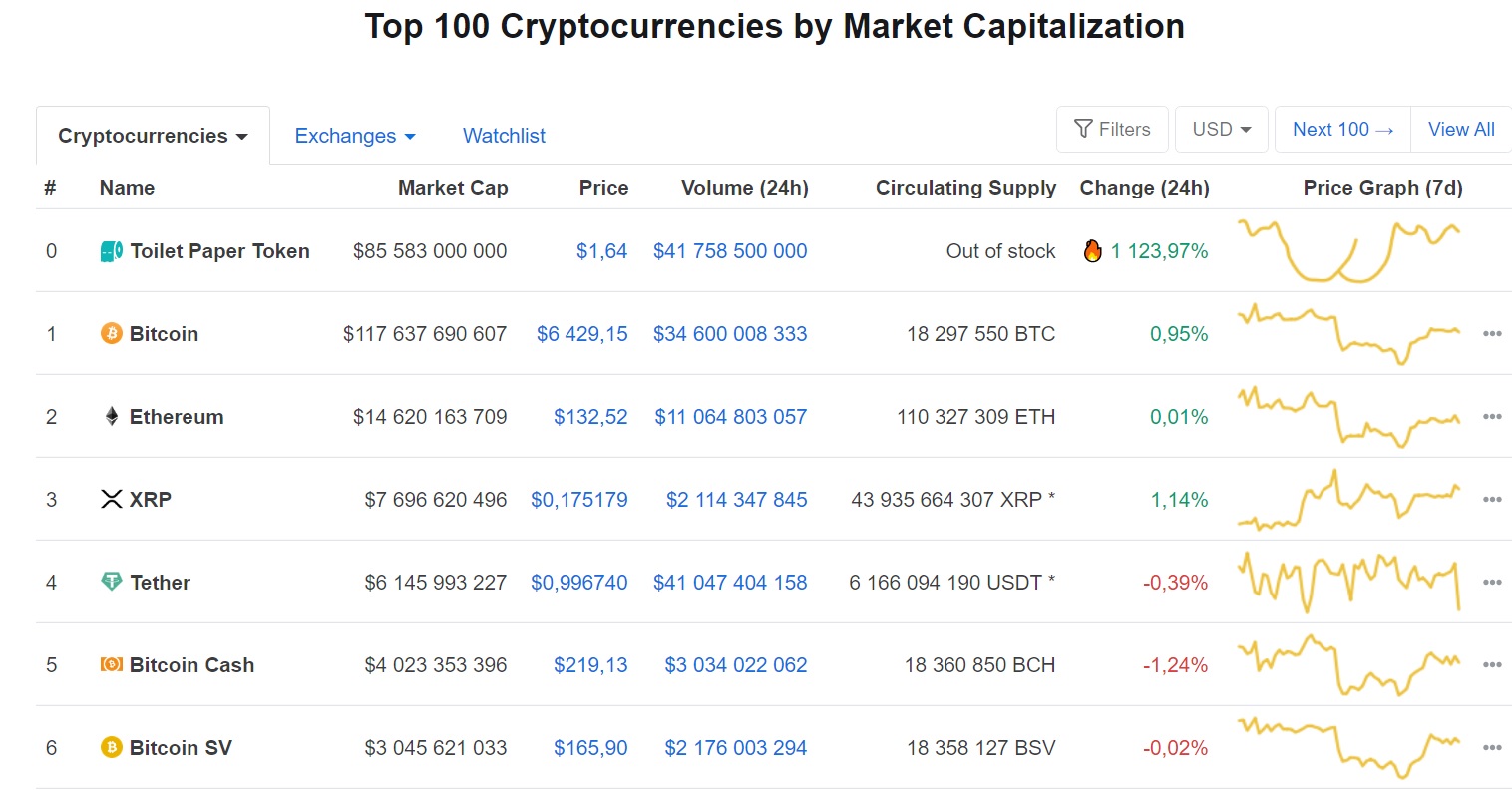Click the XRP 7-day price graph
The image size is (1512, 793).
[x=1349, y=500]
